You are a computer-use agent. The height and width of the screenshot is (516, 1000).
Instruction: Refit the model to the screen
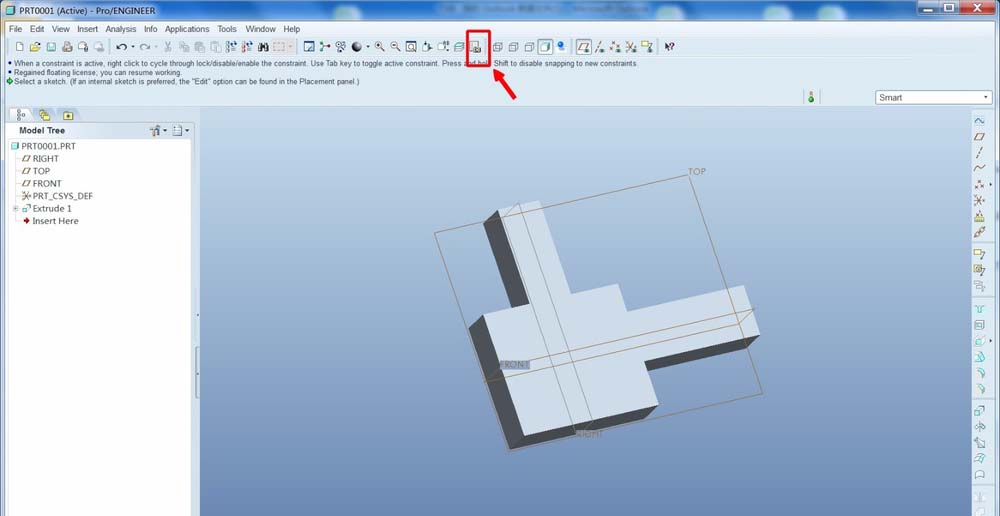pyautogui.click(x=411, y=47)
